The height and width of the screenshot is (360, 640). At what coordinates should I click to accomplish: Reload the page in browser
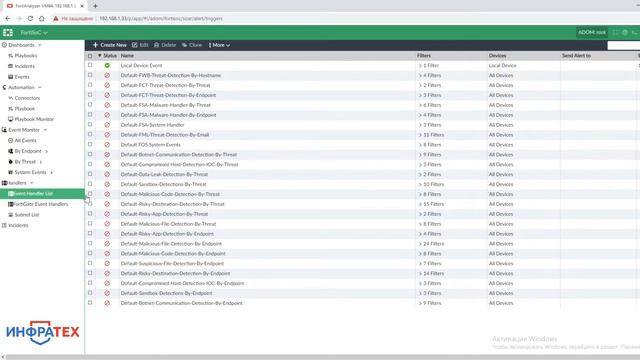tap(30, 18)
